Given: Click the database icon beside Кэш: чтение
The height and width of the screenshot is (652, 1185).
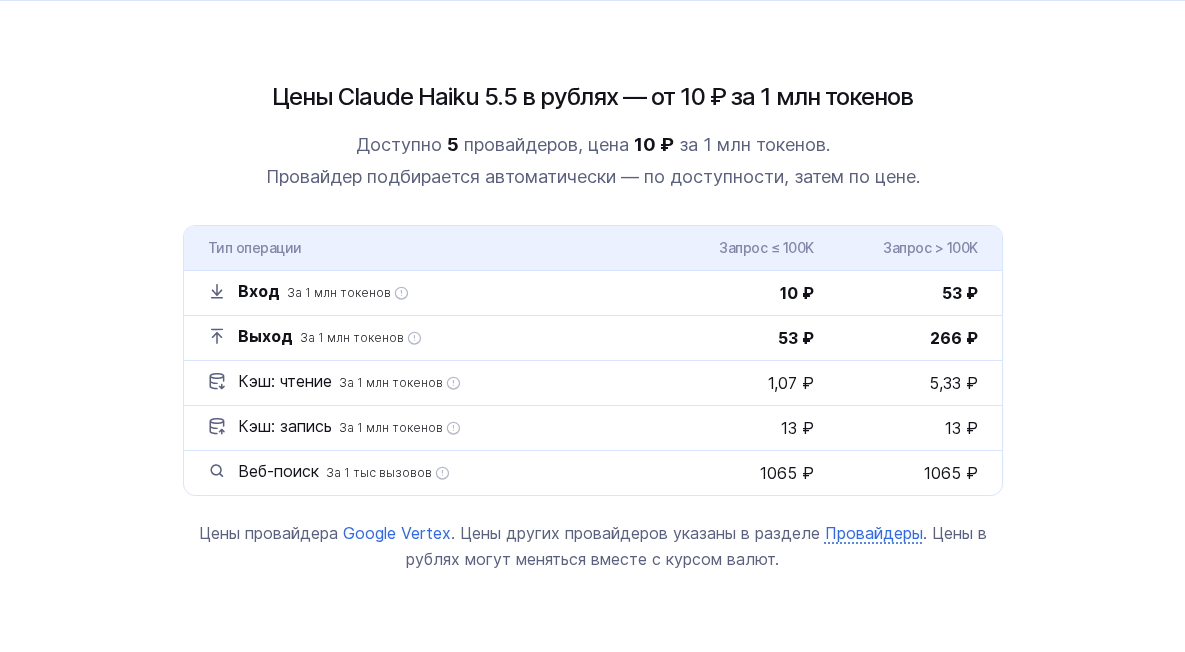Looking at the screenshot, I should click(x=217, y=382).
